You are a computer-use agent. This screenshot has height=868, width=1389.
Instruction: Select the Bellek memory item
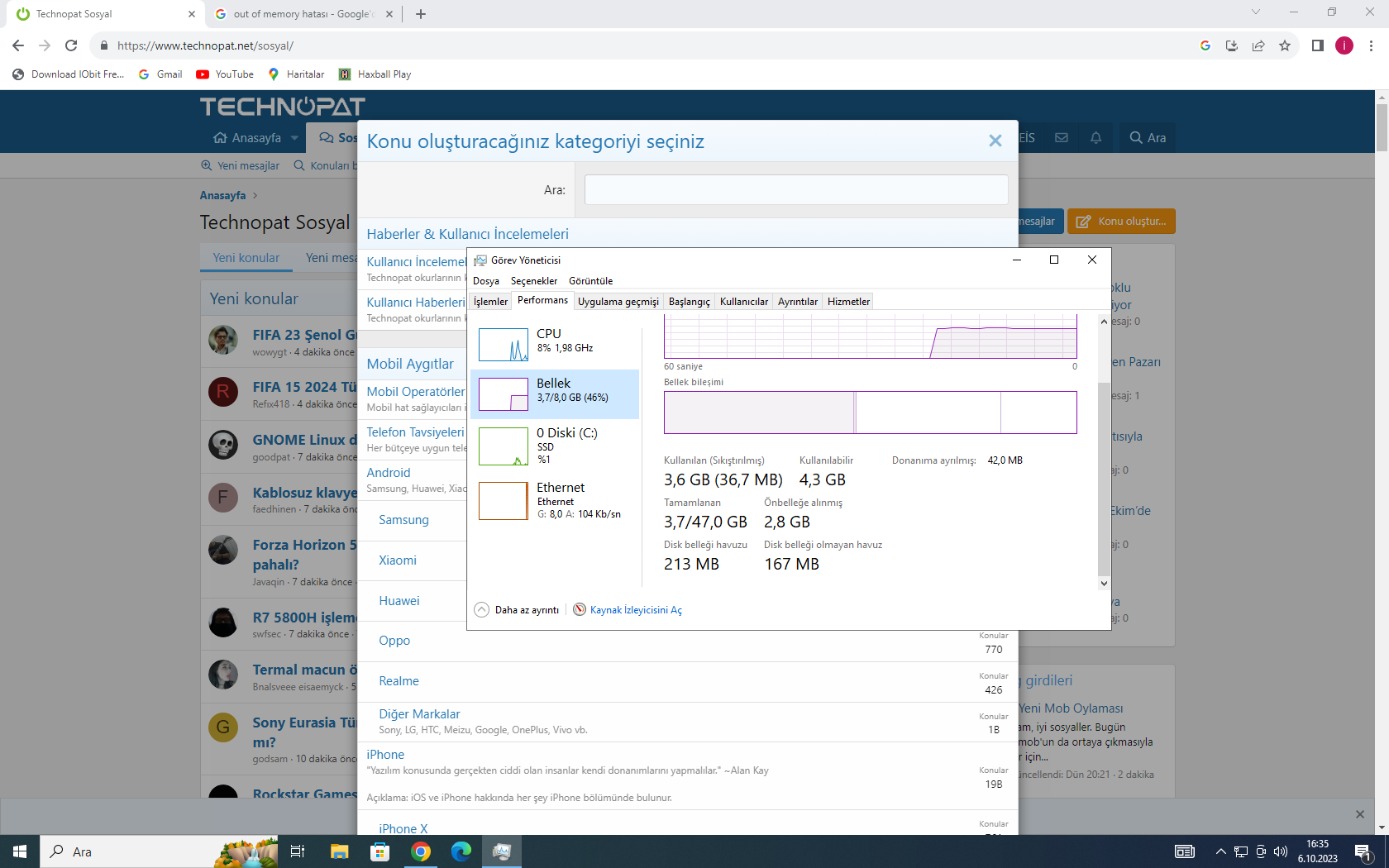(x=555, y=394)
